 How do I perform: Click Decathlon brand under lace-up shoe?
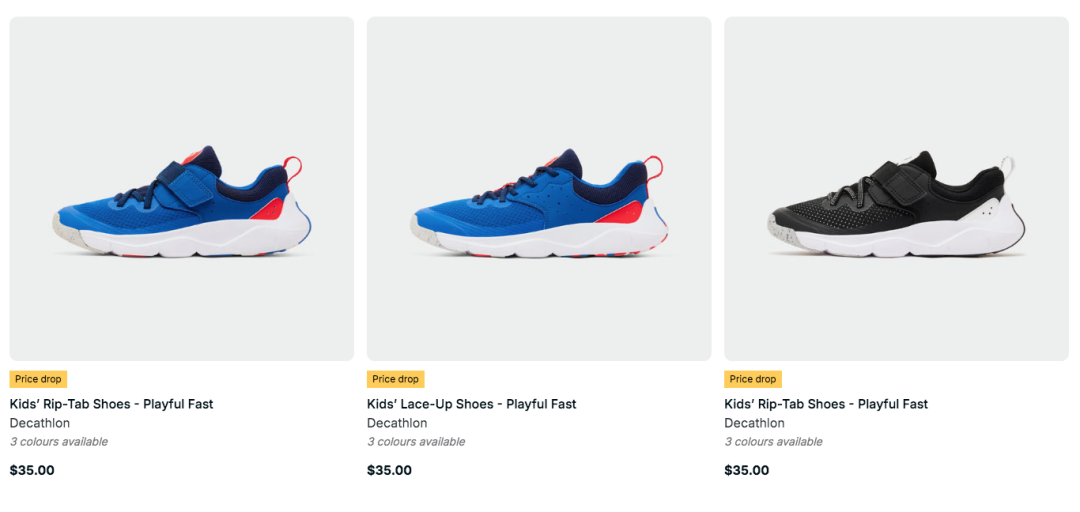tap(397, 423)
